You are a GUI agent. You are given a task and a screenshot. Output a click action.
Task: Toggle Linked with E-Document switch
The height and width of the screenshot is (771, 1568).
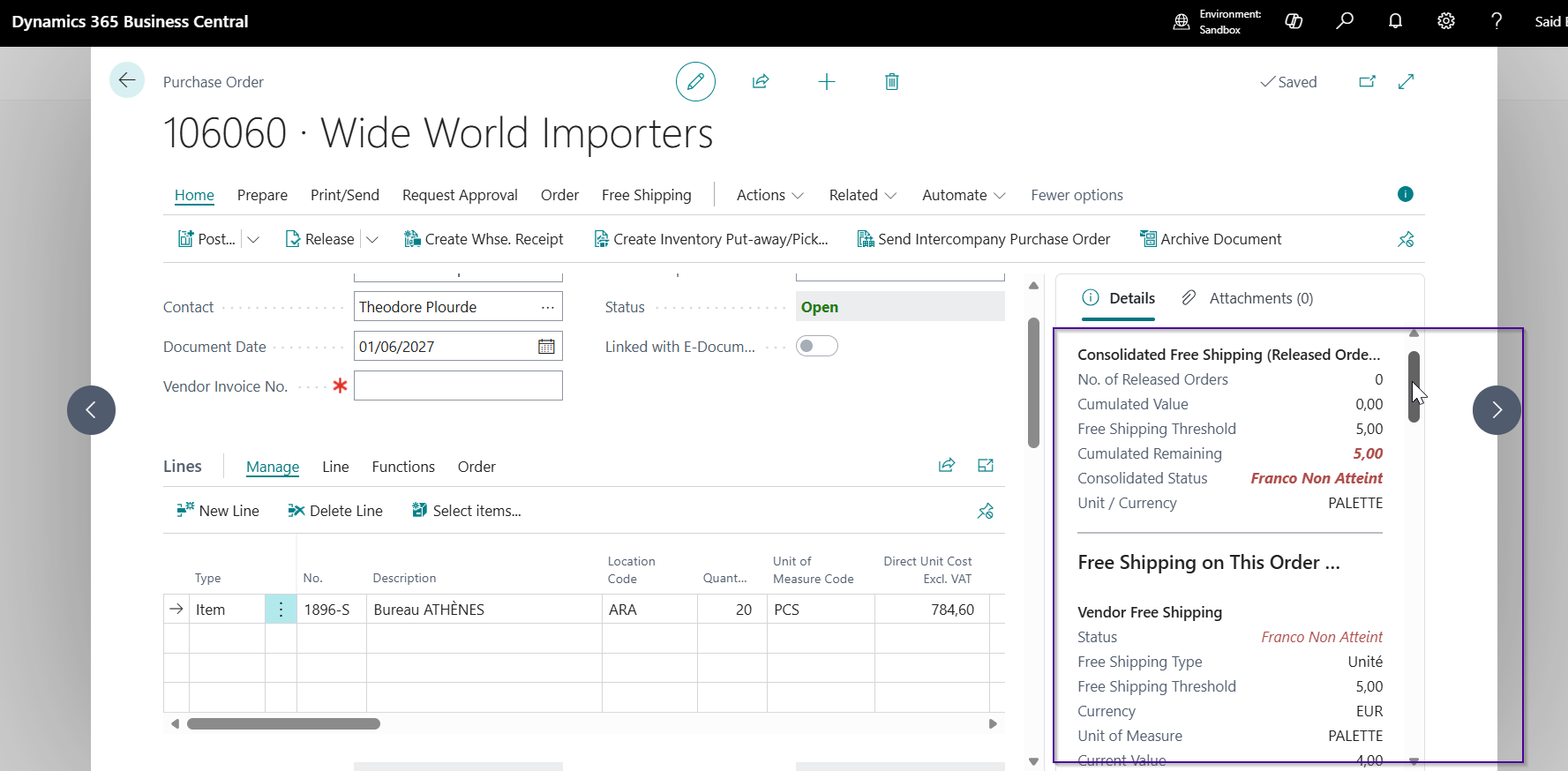tap(817, 346)
